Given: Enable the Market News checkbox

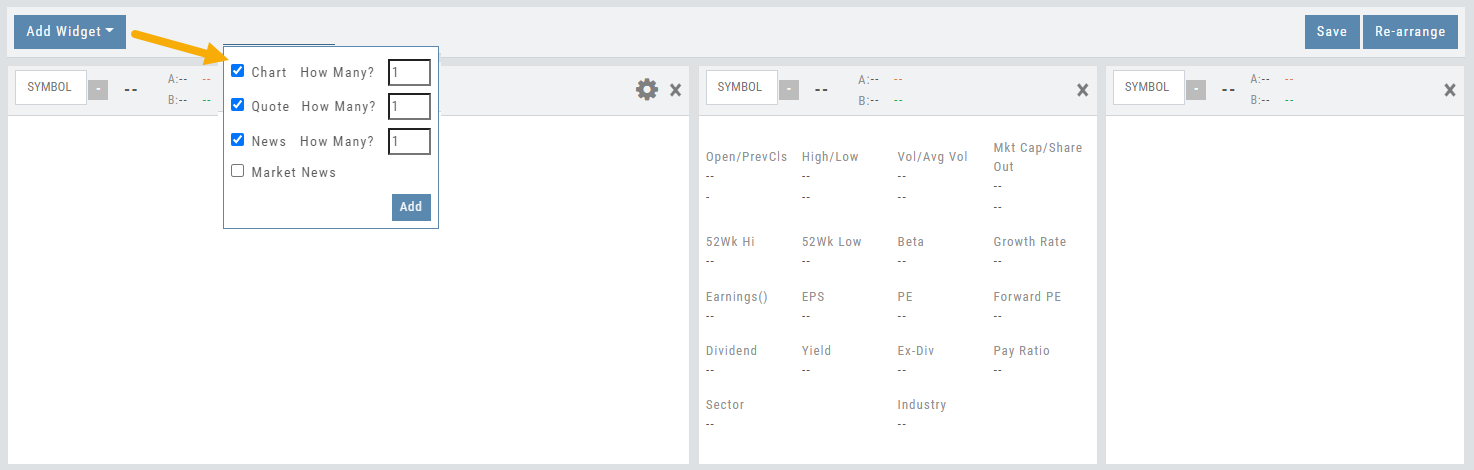Looking at the screenshot, I should 238,171.
